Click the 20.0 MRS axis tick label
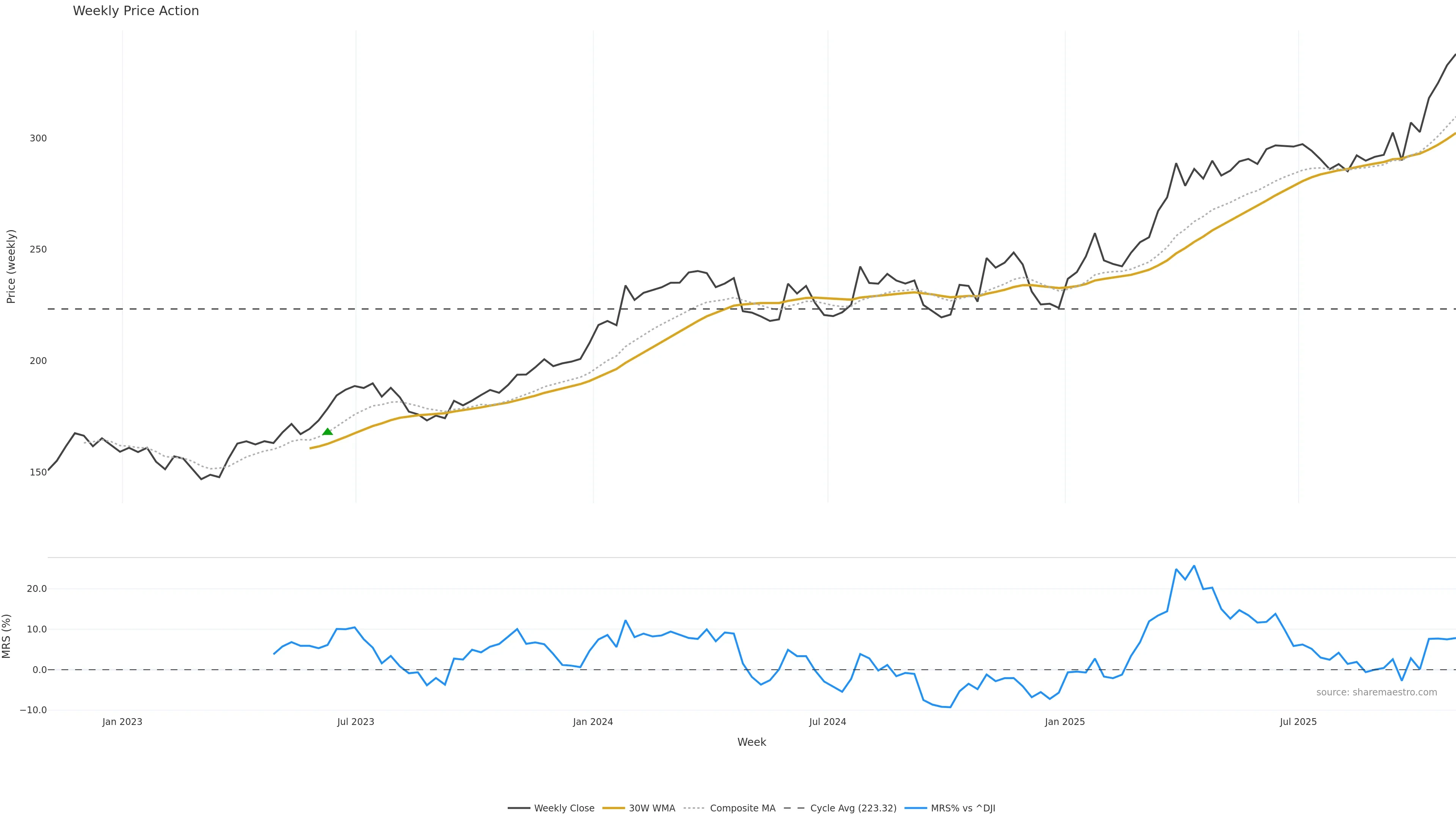 coord(37,589)
